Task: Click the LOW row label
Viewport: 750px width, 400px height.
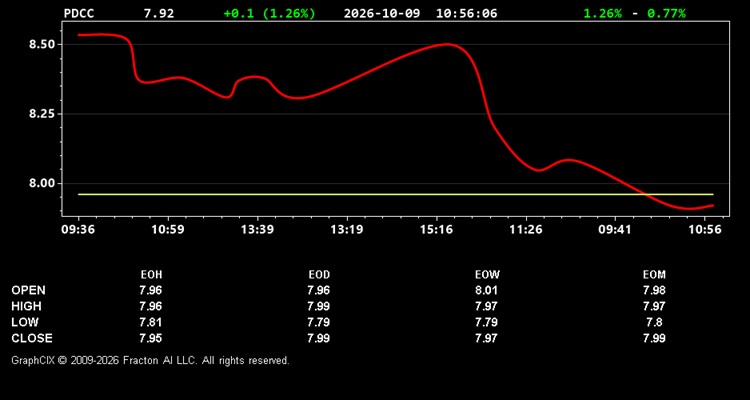Action: [25, 322]
